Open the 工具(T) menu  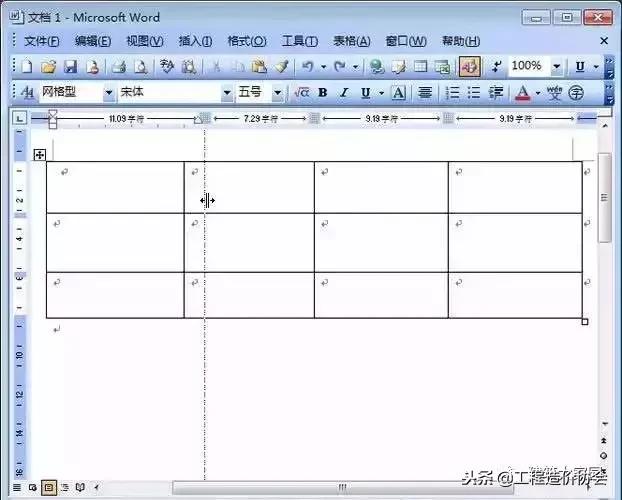click(299, 41)
